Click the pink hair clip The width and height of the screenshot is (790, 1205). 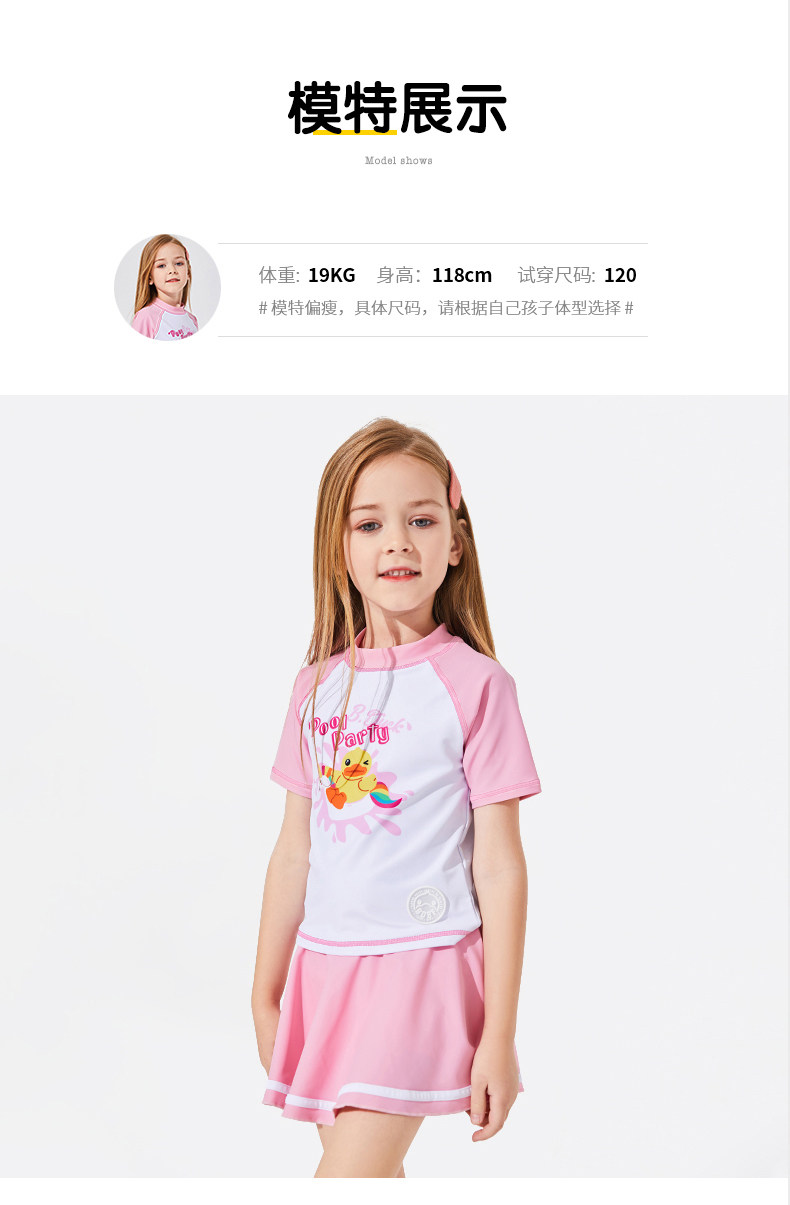[x=458, y=483]
